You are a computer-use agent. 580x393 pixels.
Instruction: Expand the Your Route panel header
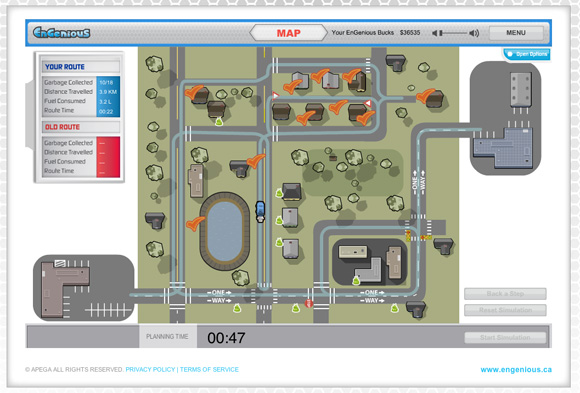81,67
